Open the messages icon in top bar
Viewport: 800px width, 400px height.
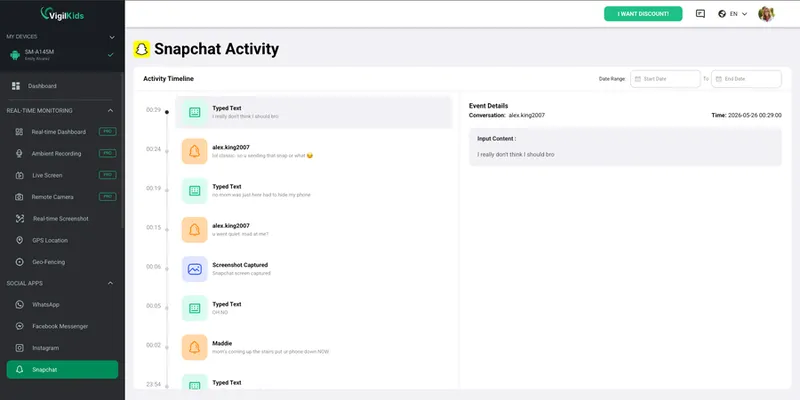point(700,14)
